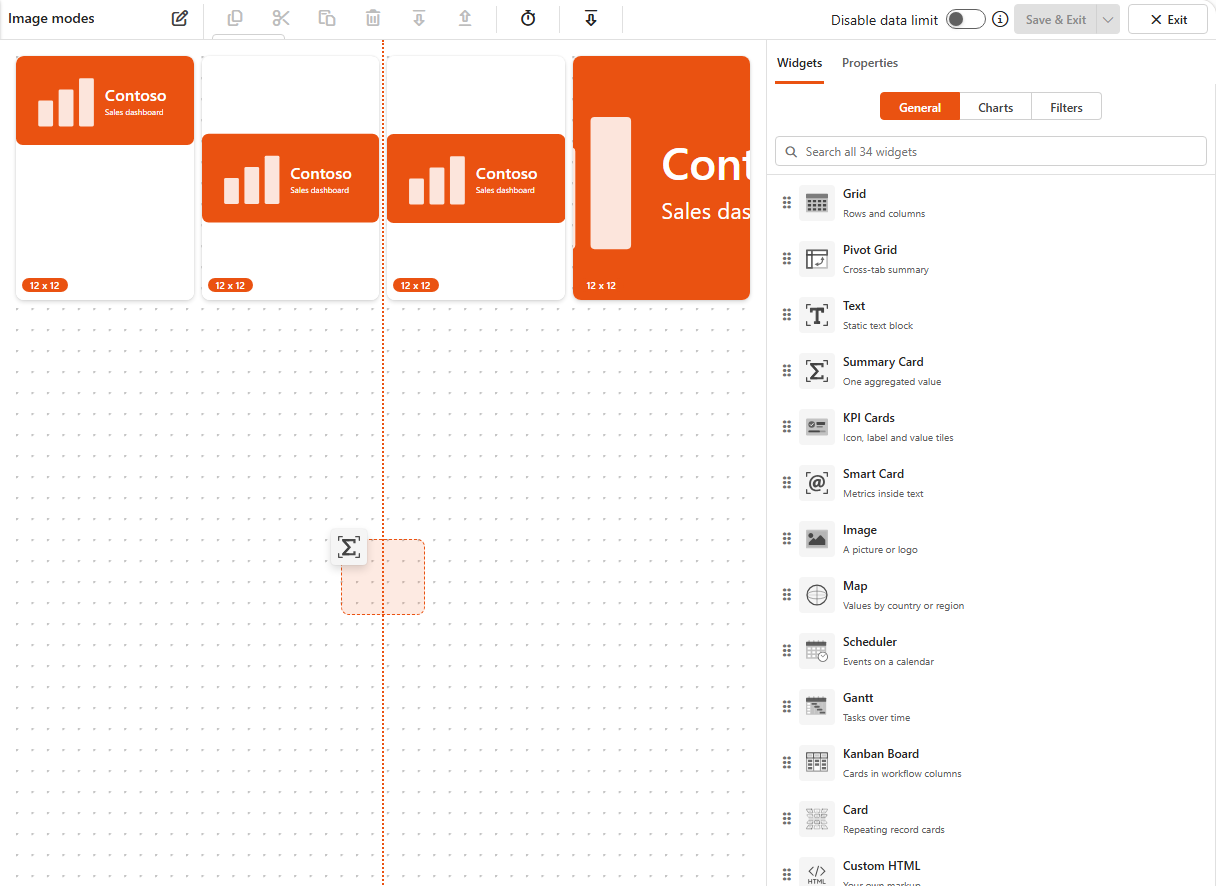Click the Kanban Board widget icon
This screenshot has height=886, width=1216.
click(x=817, y=763)
